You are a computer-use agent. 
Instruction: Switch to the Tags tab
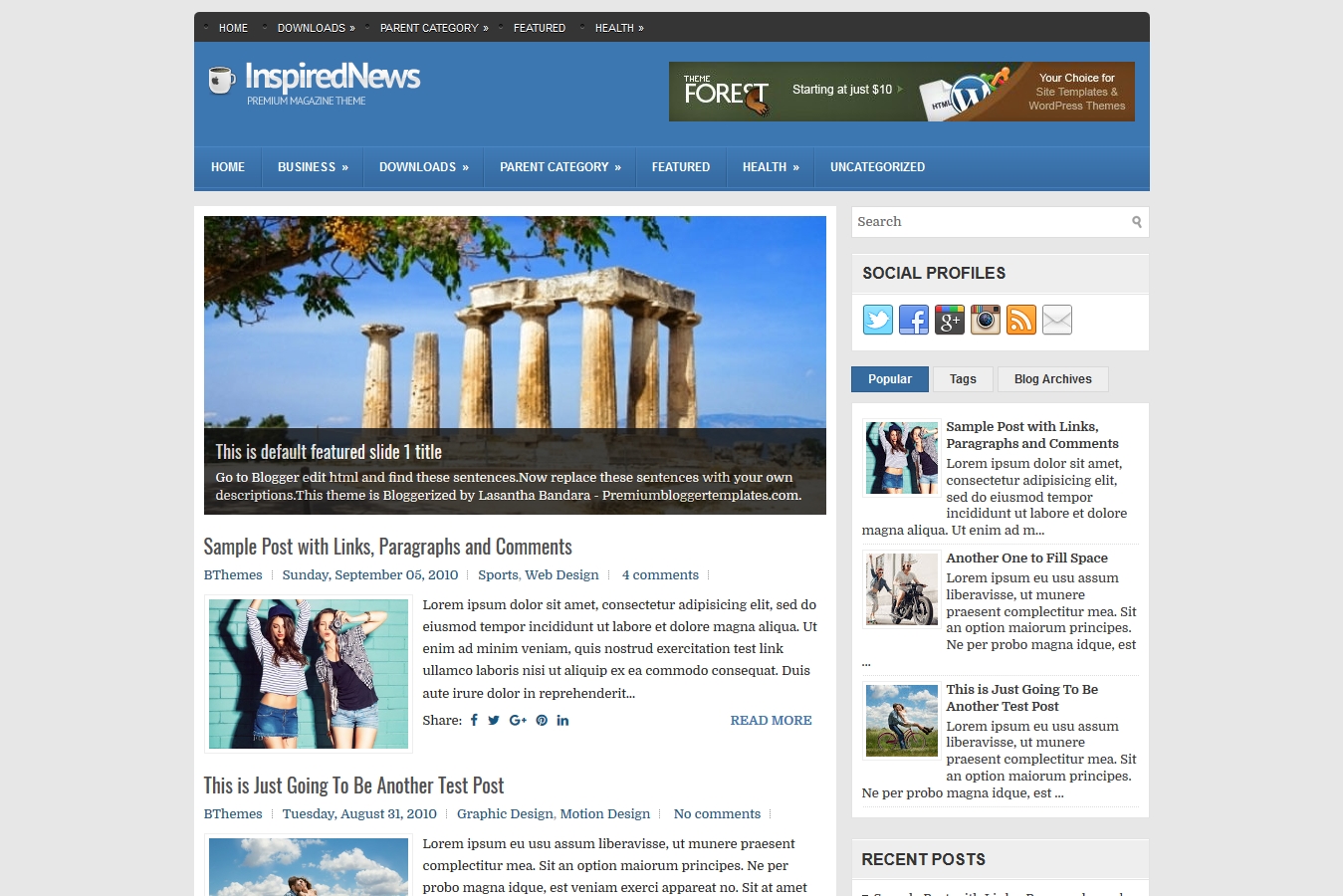click(963, 379)
